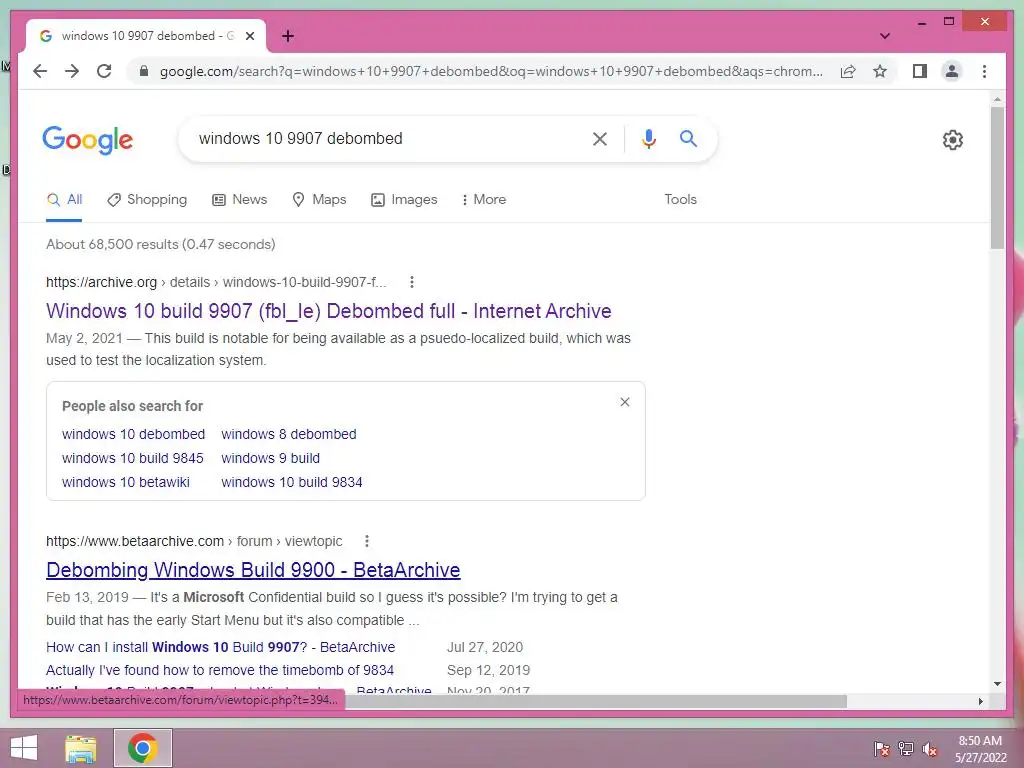1024x768 pixels.
Task: Open Google quick settings gear
Action: (953, 139)
